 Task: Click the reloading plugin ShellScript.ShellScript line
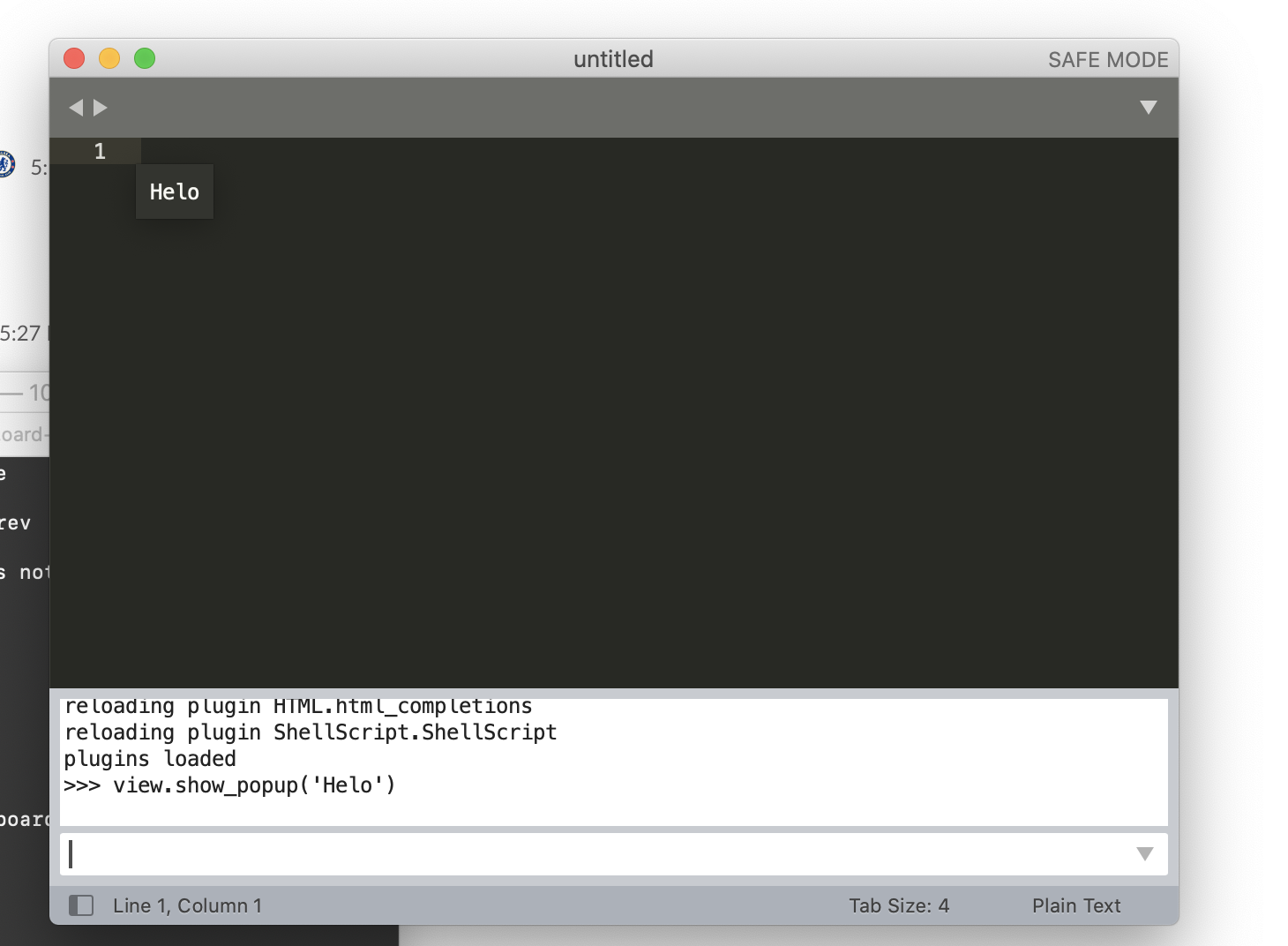310,732
